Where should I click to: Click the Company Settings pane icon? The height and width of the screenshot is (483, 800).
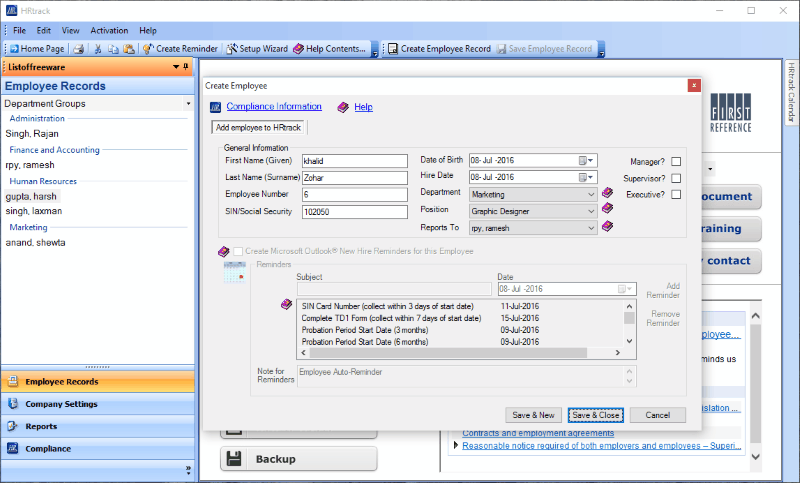[13, 403]
